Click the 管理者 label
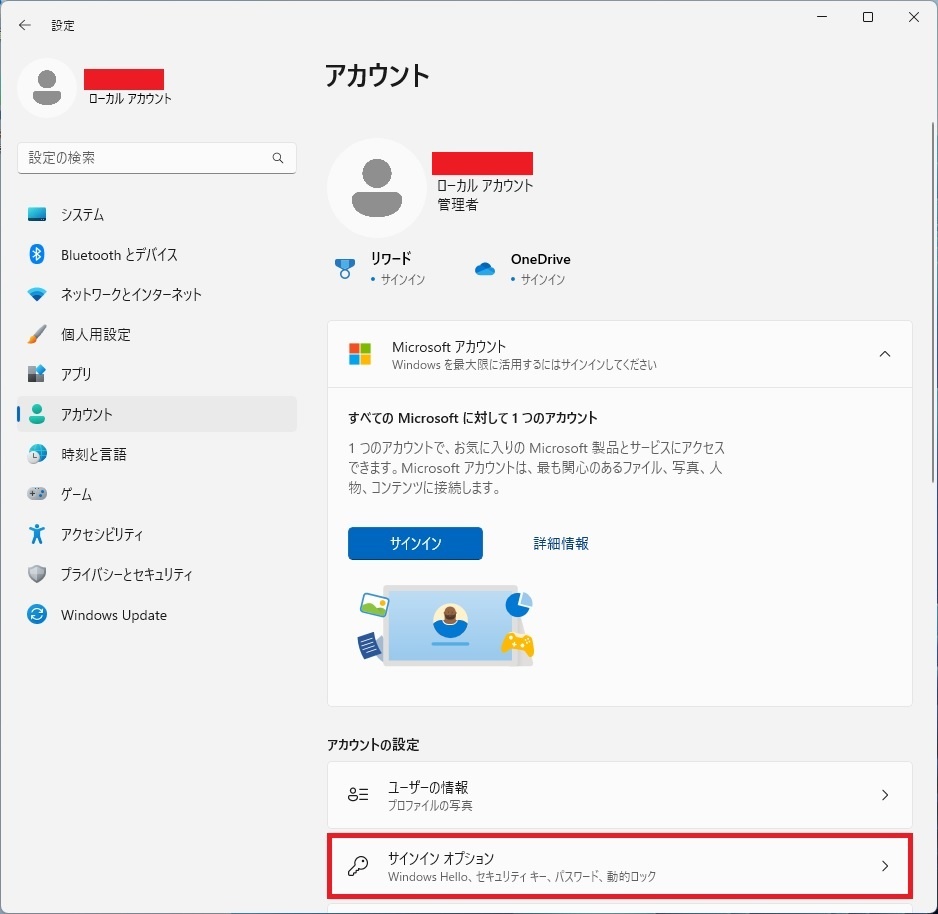The height and width of the screenshot is (914, 938). point(458,205)
